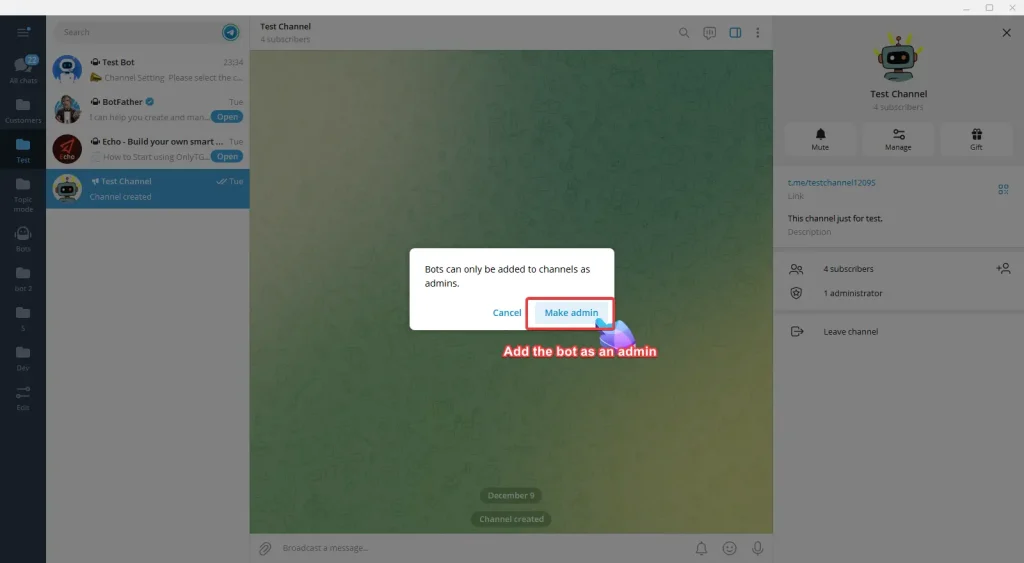Send a Gift to channel
The width and height of the screenshot is (1024, 563).
coord(976,139)
